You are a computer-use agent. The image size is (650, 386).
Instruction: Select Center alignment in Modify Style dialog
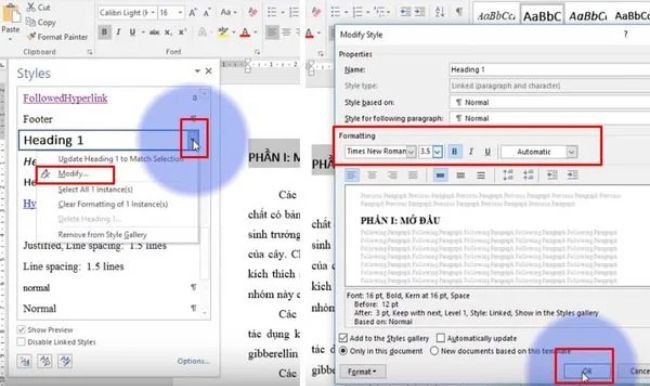(x=372, y=175)
